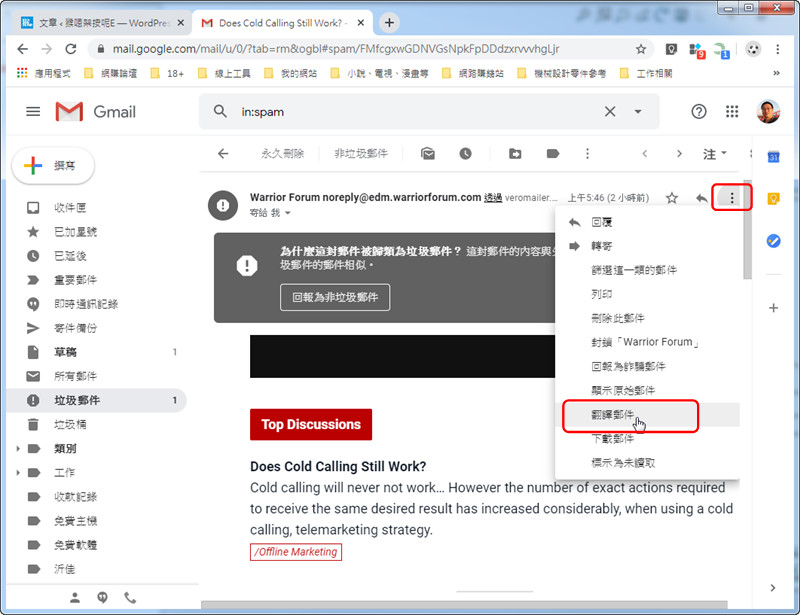Expand the 工作 label arrow
The height and width of the screenshot is (615, 800).
[x=18, y=473]
